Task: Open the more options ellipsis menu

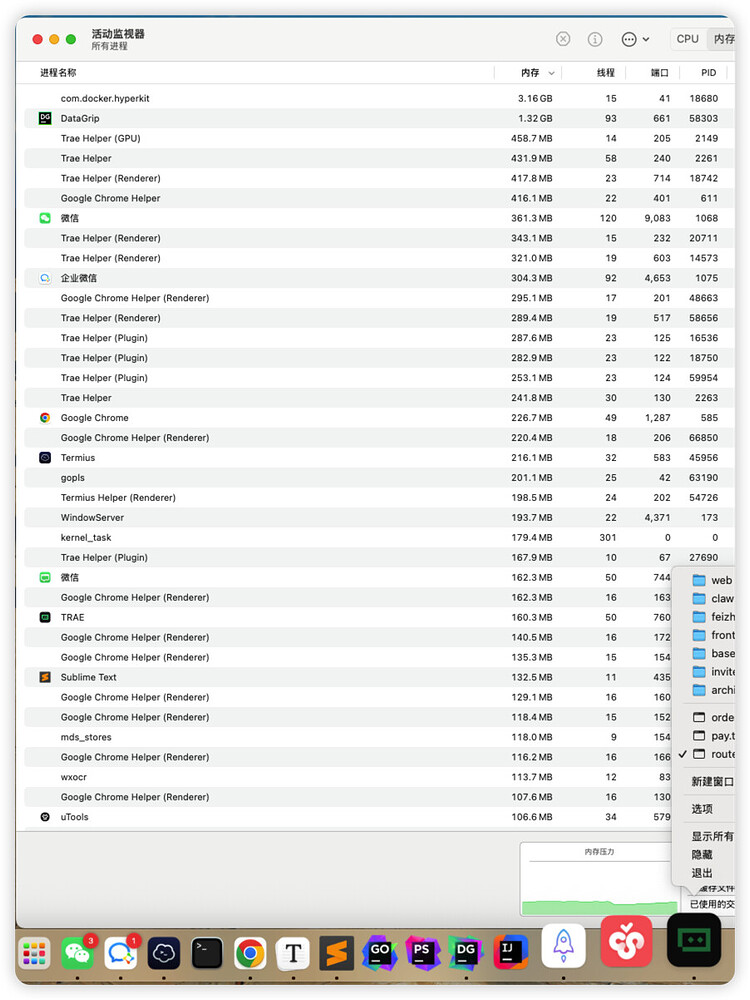Action: [635, 39]
